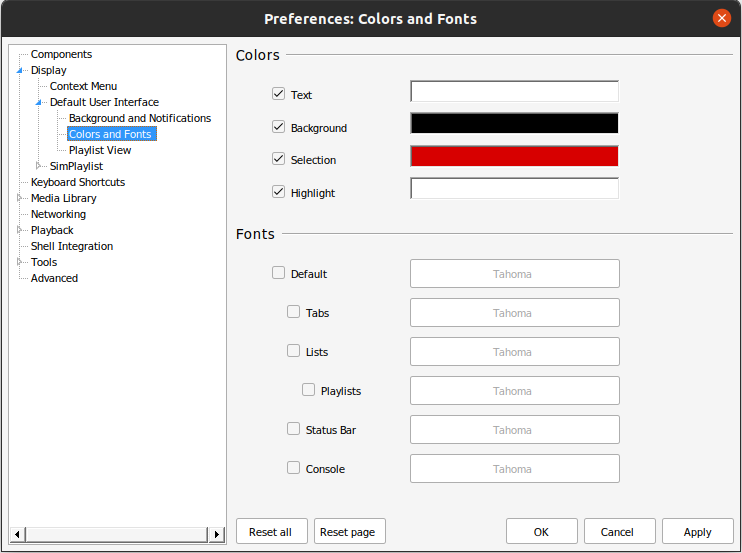Enable the Playlists font checkbox
742x553 pixels.
point(309,390)
